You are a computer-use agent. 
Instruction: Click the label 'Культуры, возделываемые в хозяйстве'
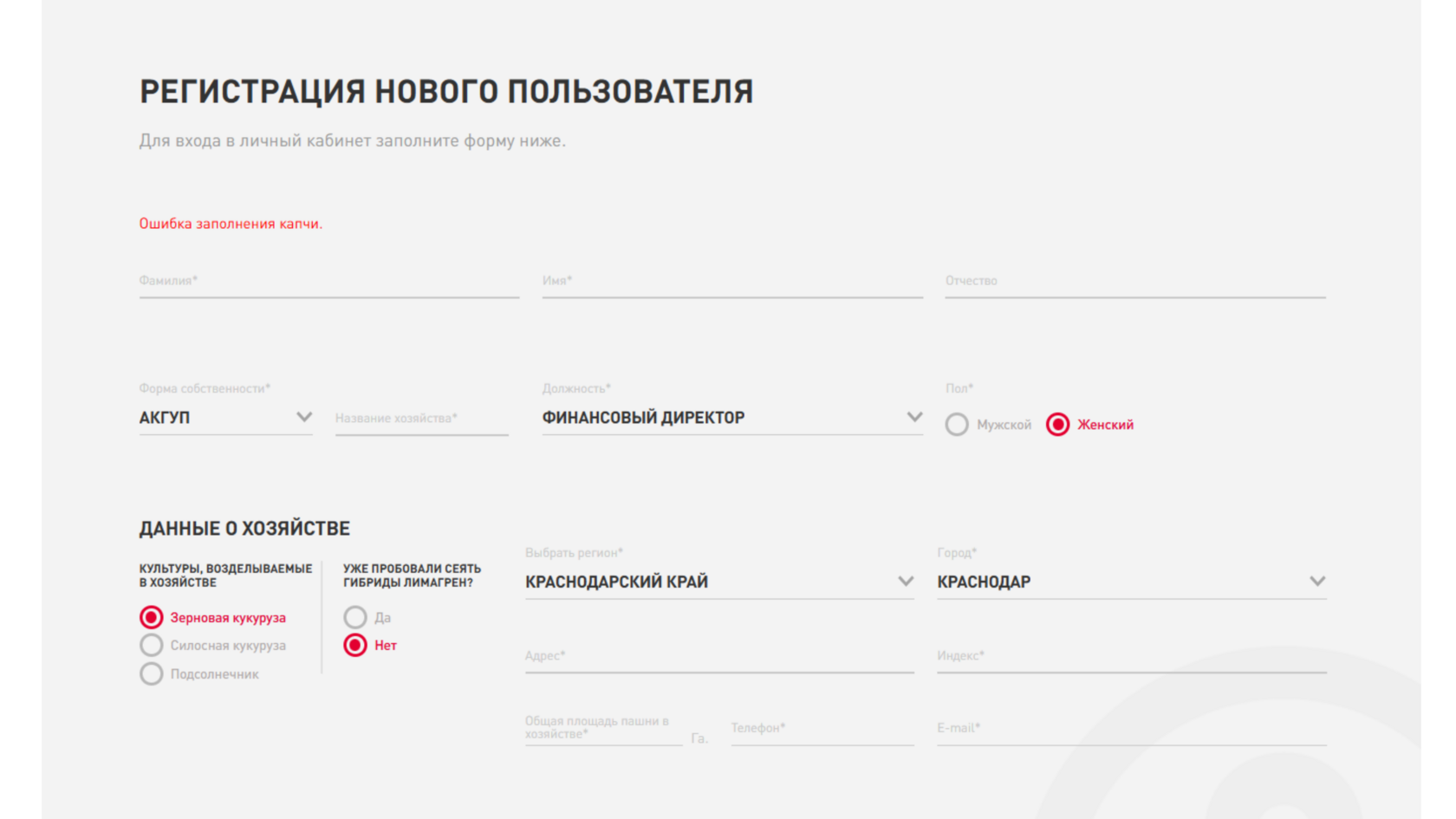tap(225, 575)
